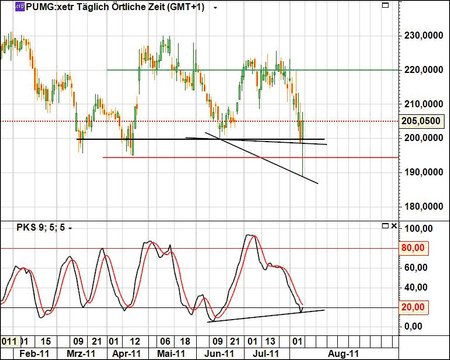This screenshot has height=360, width=450.
Task: Click the 220,0000 price axis label
Action: coord(424,70)
